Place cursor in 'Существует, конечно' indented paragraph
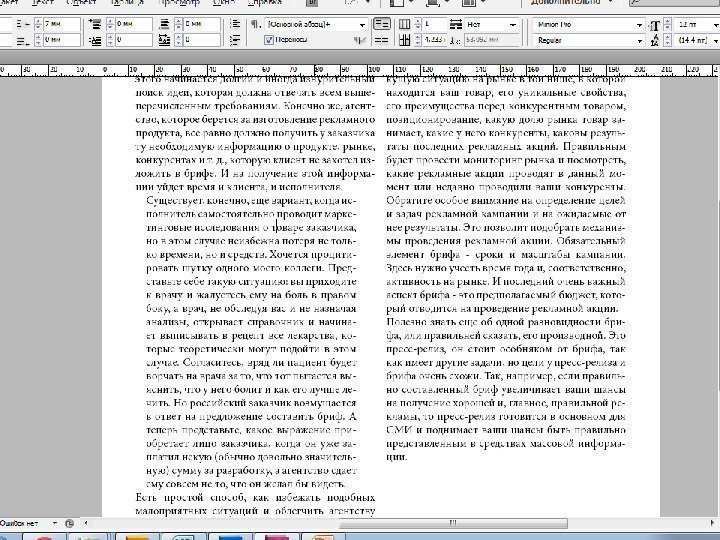 pos(251,342)
